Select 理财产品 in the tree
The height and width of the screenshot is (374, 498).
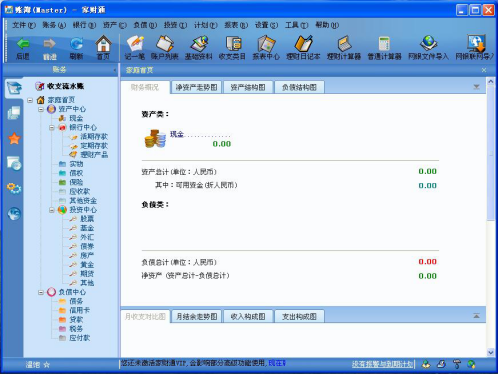(94, 155)
